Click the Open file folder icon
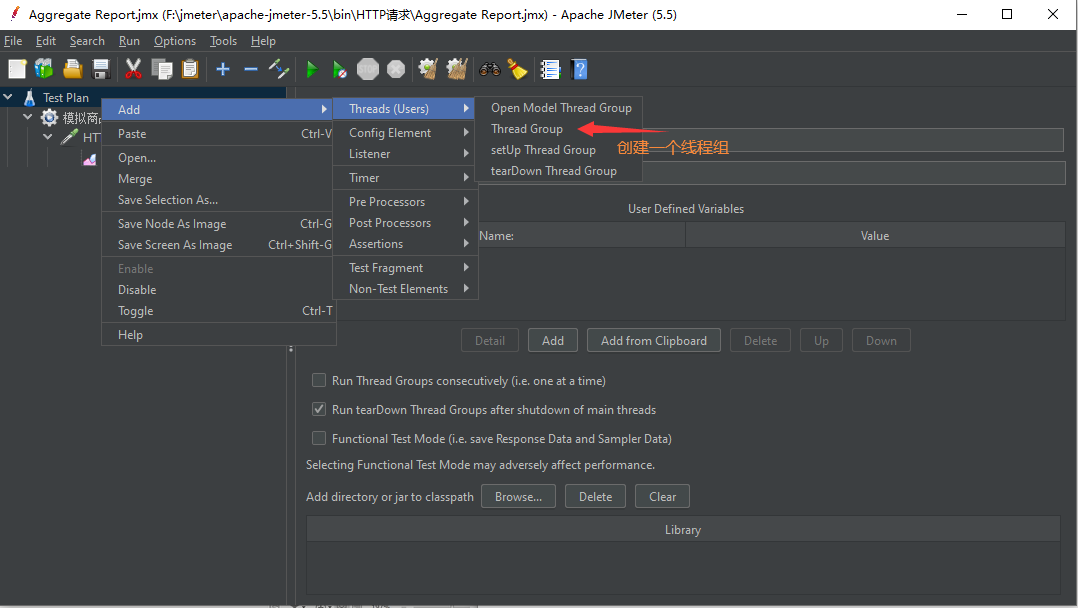1078x608 pixels. [72, 69]
